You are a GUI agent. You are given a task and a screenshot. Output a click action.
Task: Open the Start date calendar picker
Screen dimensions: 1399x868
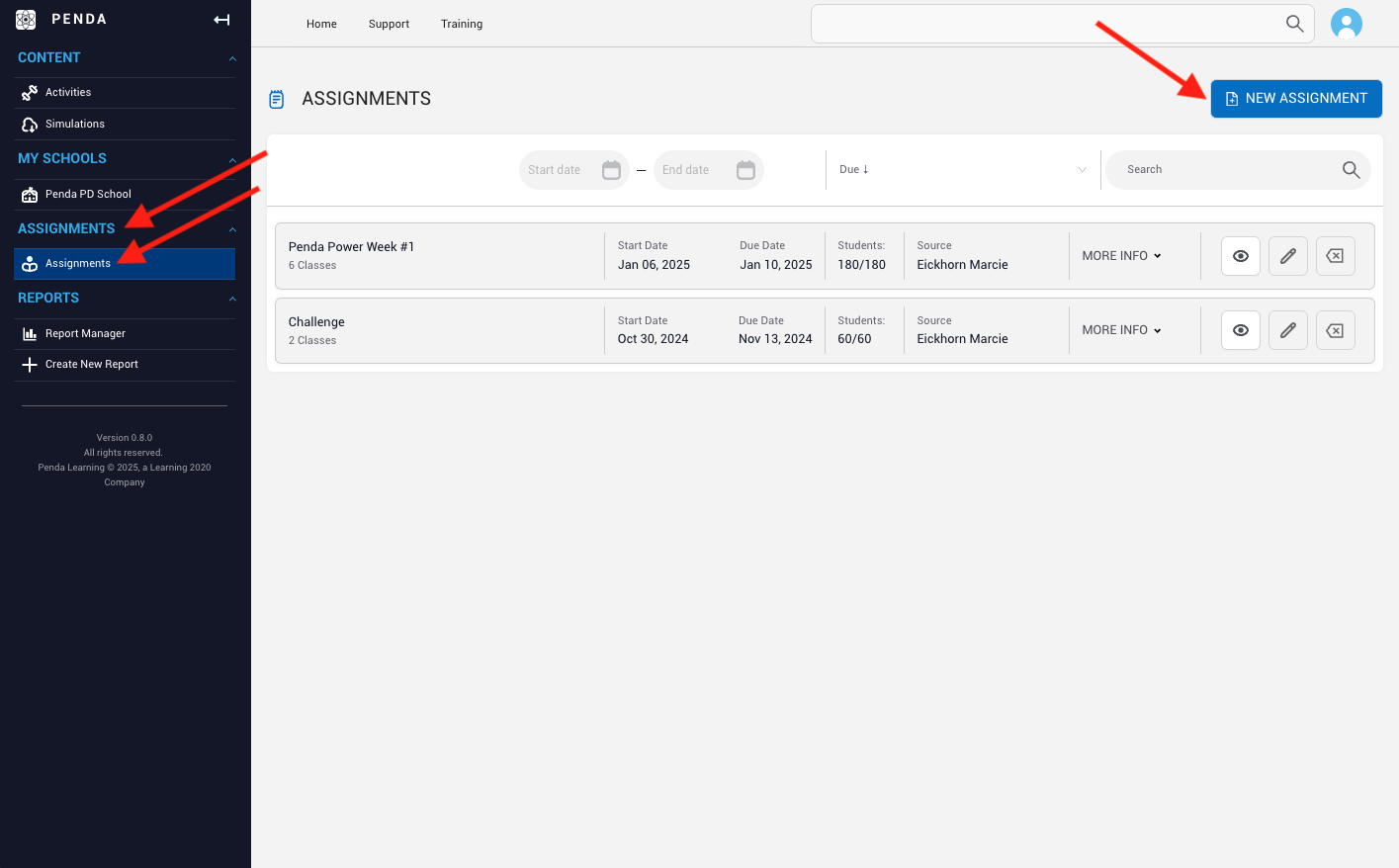tap(610, 169)
